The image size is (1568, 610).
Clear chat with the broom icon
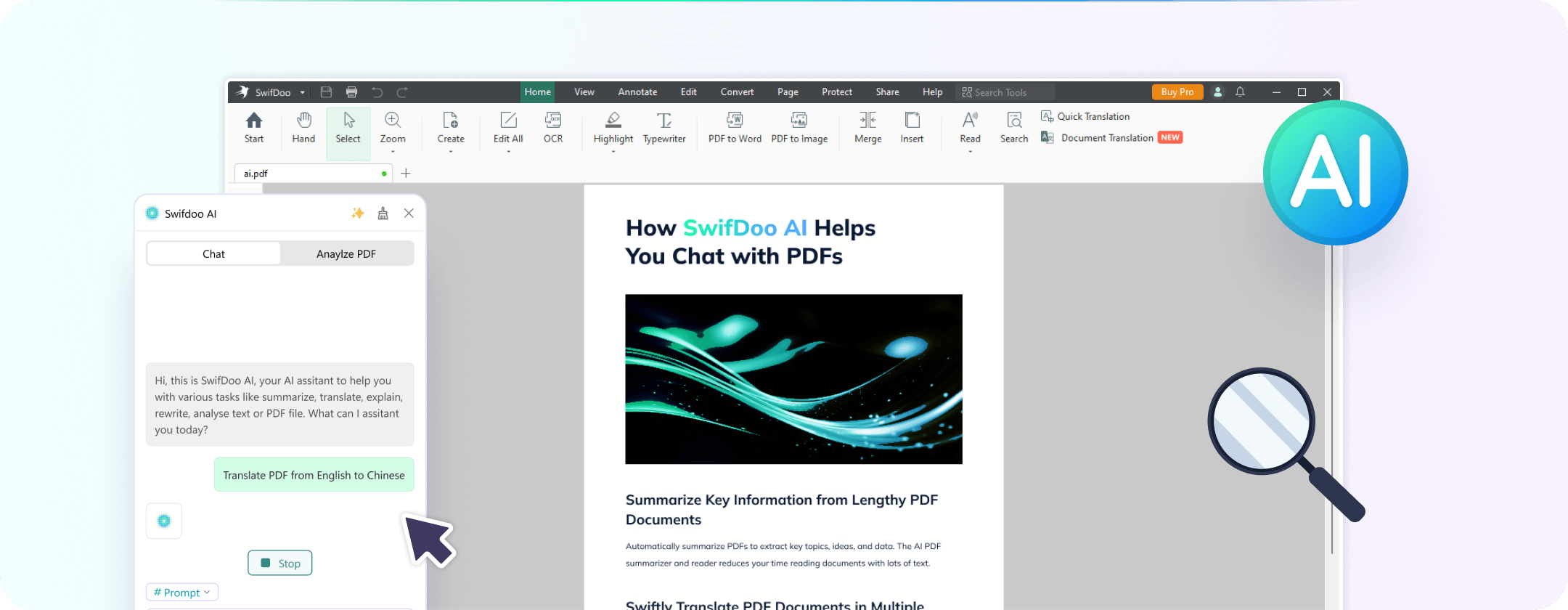tap(383, 213)
